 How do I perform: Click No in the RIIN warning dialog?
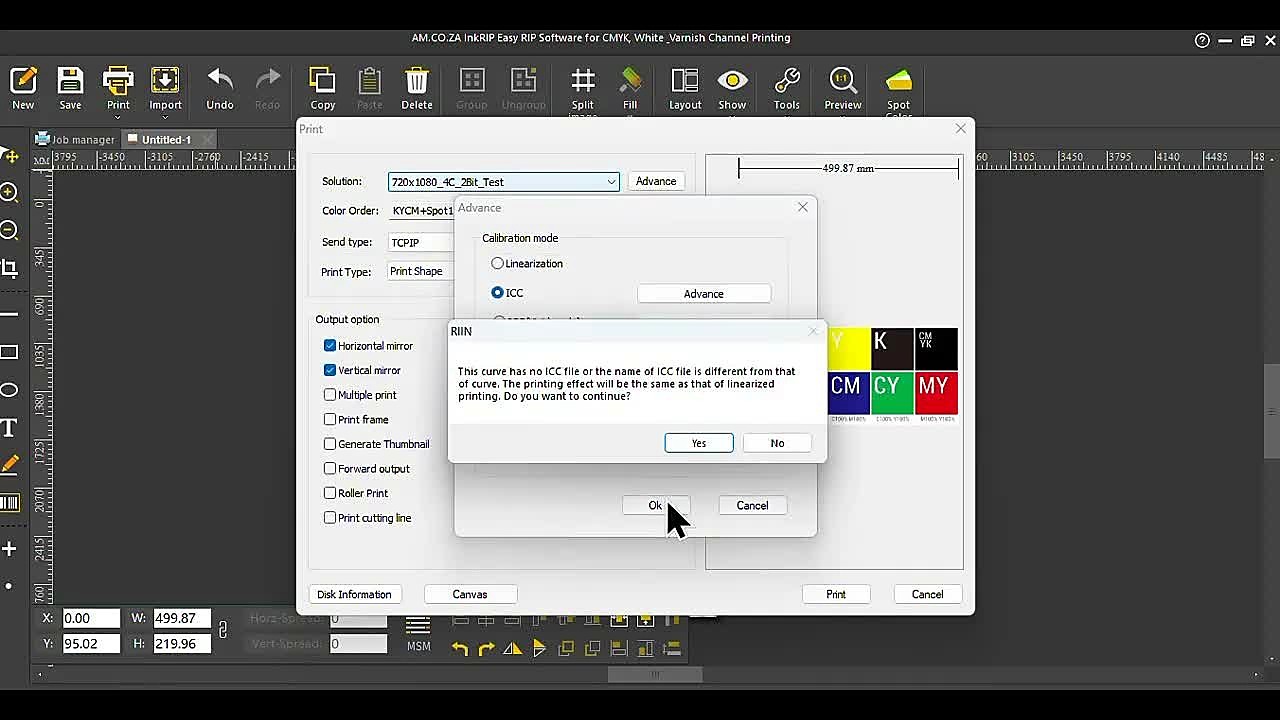(777, 443)
